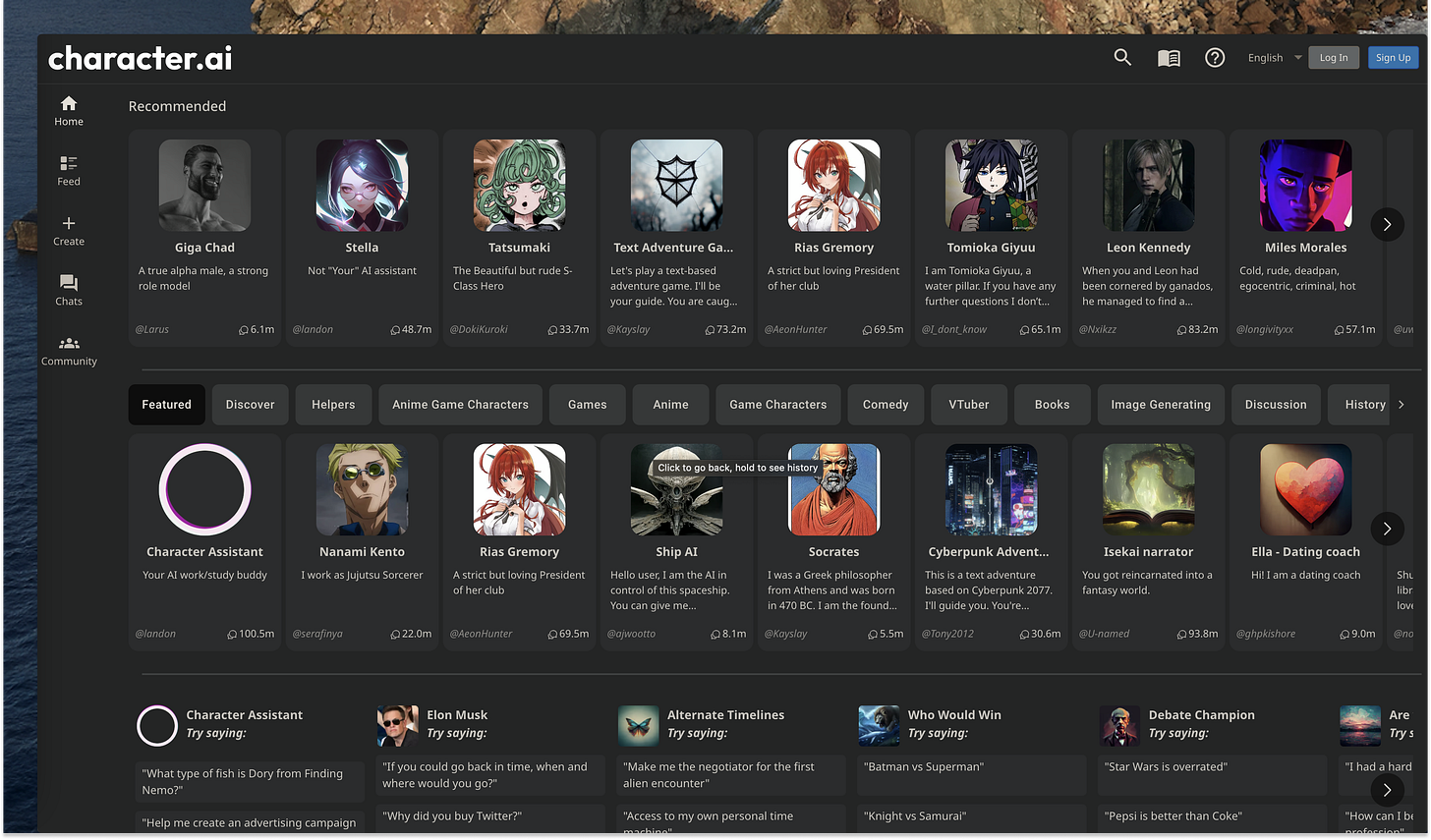Click the help question mark icon
Viewport: 1431px width, 840px height.
pyautogui.click(x=1215, y=58)
